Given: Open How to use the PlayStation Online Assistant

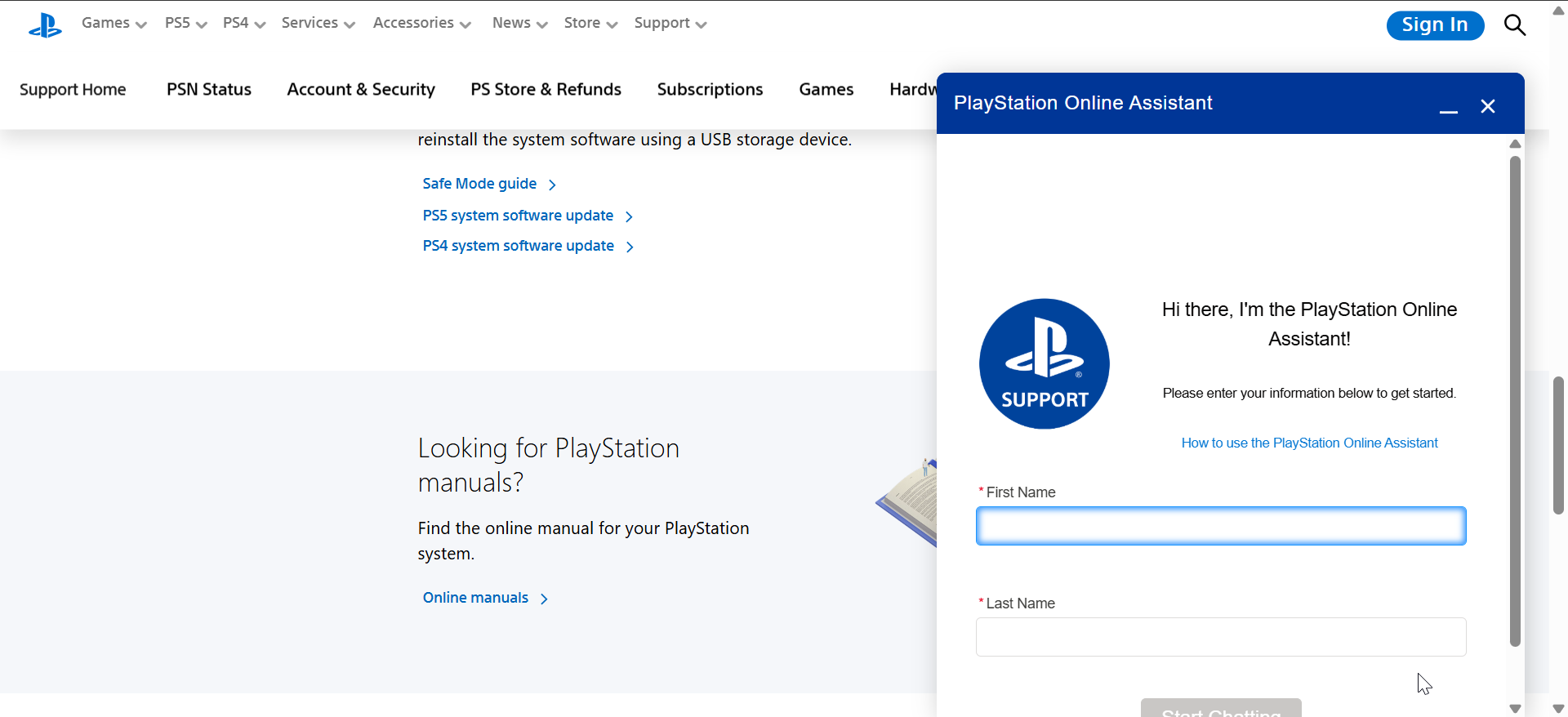Looking at the screenshot, I should pos(1309,443).
